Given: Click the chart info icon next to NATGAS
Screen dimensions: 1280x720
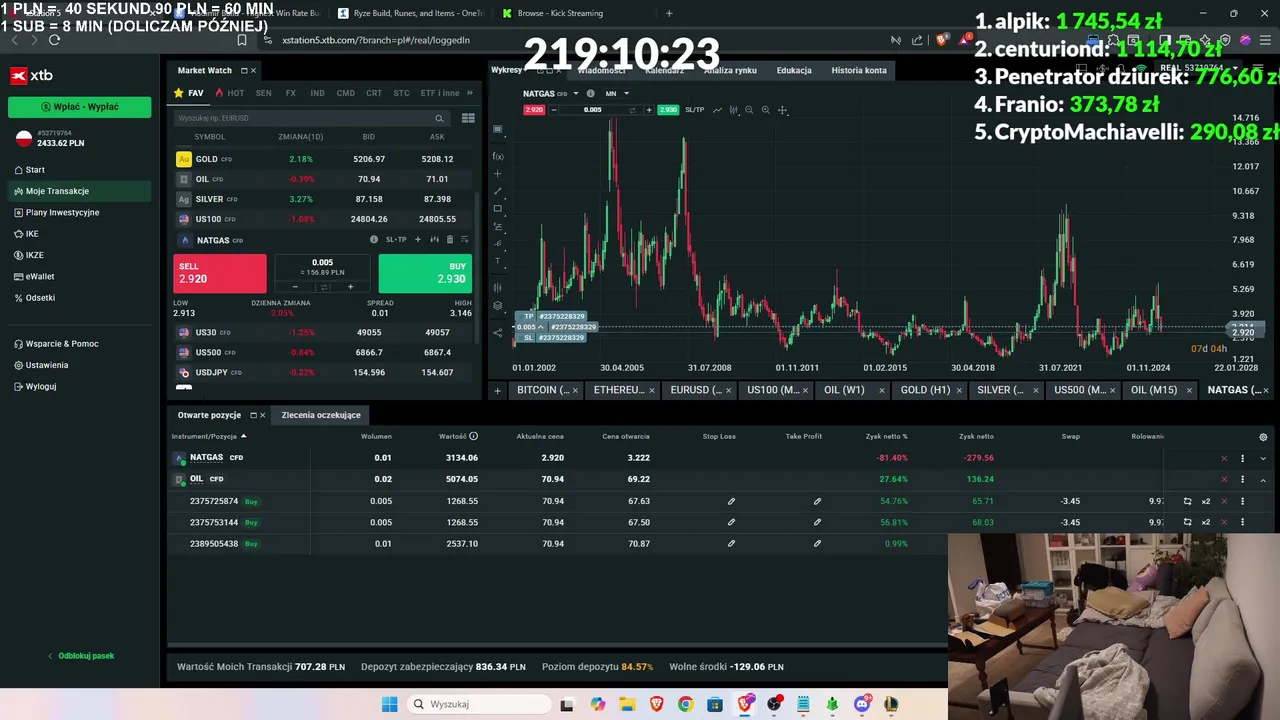Looking at the screenshot, I should (591, 93).
